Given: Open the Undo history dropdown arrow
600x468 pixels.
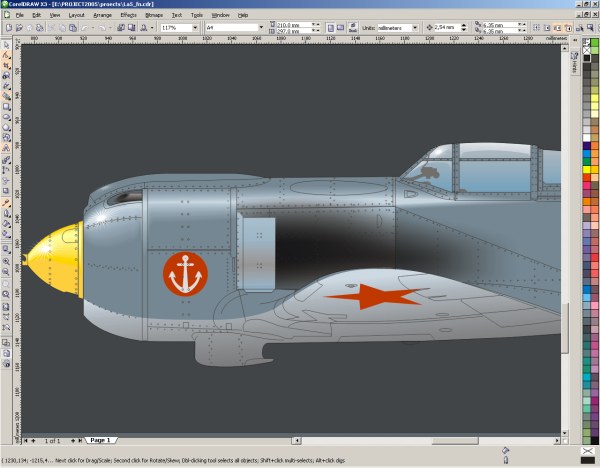Looking at the screenshot, I should click(93, 28).
